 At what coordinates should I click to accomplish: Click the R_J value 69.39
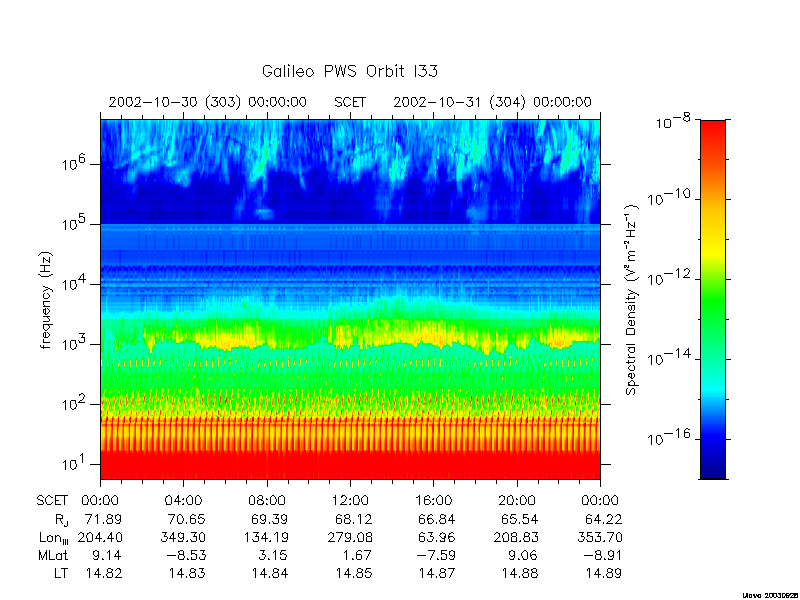point(269,519)
